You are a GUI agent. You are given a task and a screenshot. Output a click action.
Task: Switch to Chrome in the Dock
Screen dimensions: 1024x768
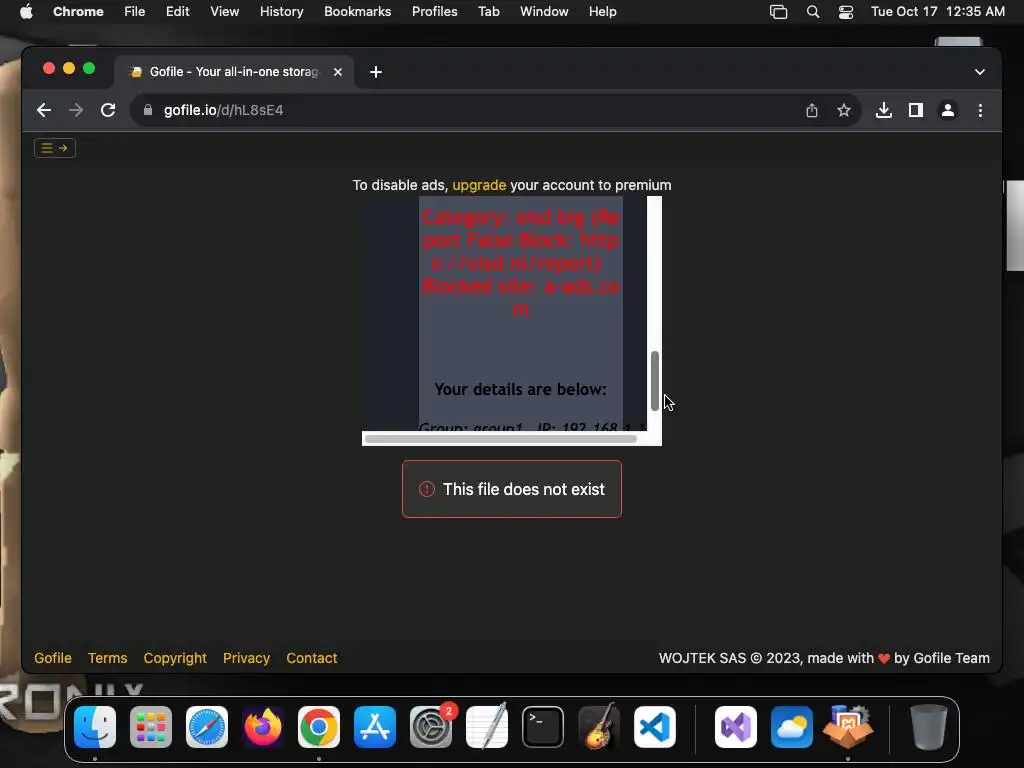coord(319,727)
